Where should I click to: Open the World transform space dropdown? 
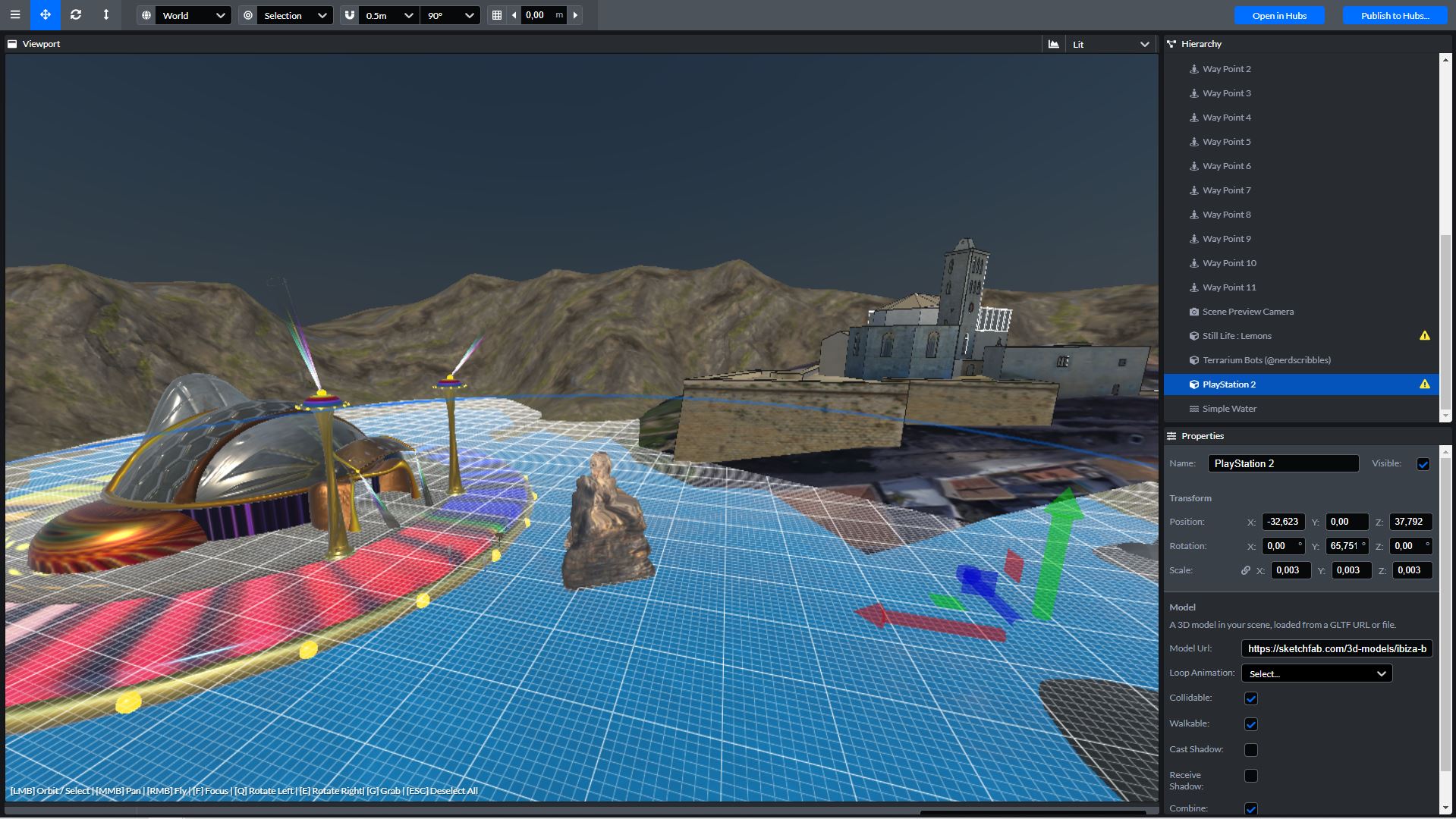[x=193, y=15]
